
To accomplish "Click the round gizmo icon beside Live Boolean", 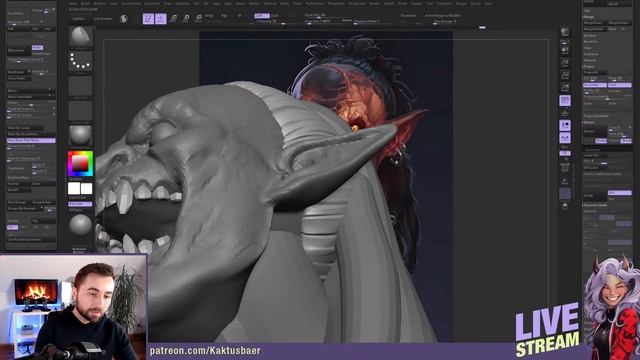I will tap(124, 19).
